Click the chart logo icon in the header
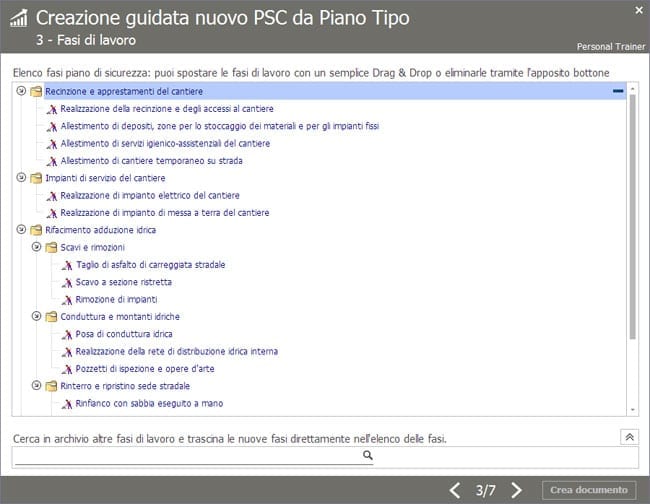The height and width of the screenshot is (504, 650). pos(19,18)
